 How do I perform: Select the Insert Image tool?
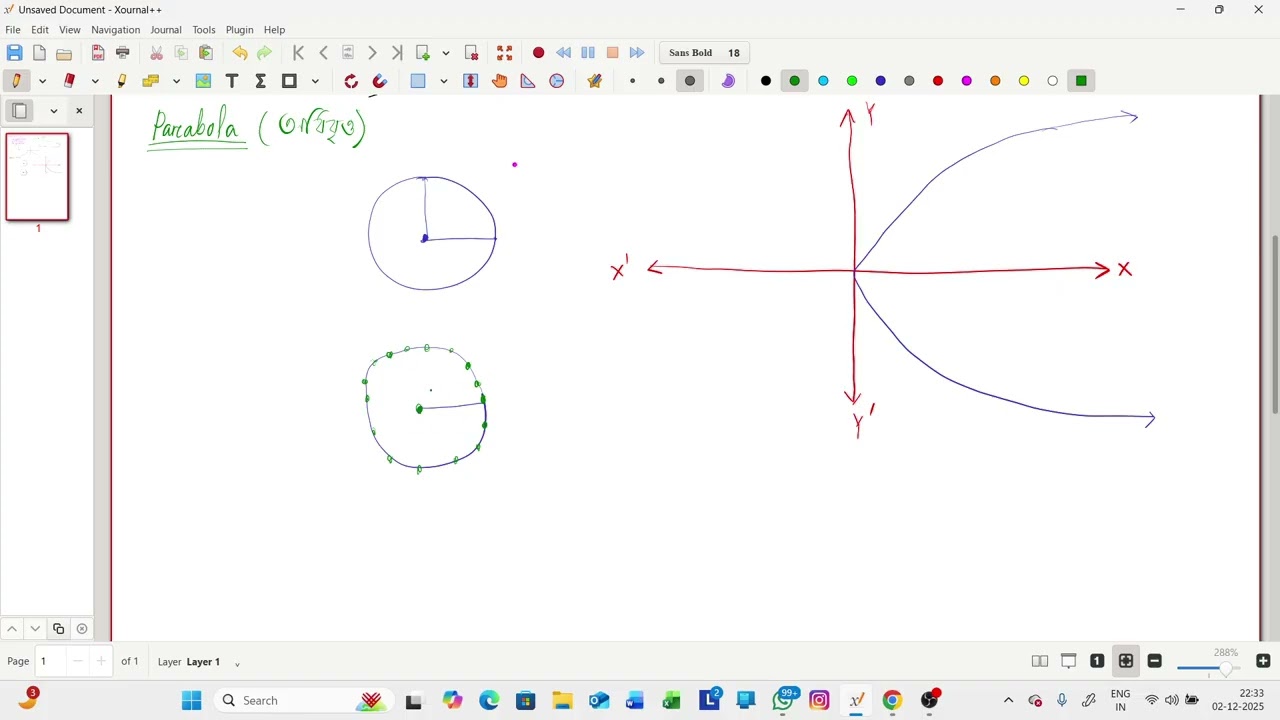tap(203, 81)
